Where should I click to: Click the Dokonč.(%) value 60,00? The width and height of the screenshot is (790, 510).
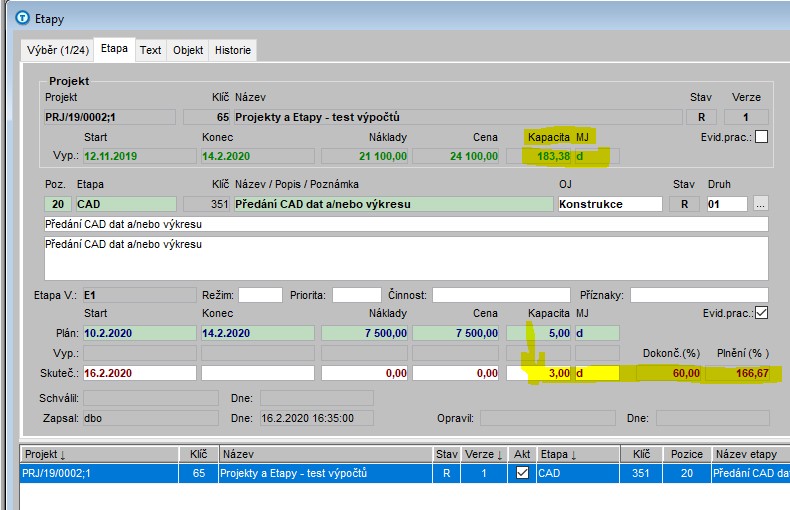coord(669,373)
